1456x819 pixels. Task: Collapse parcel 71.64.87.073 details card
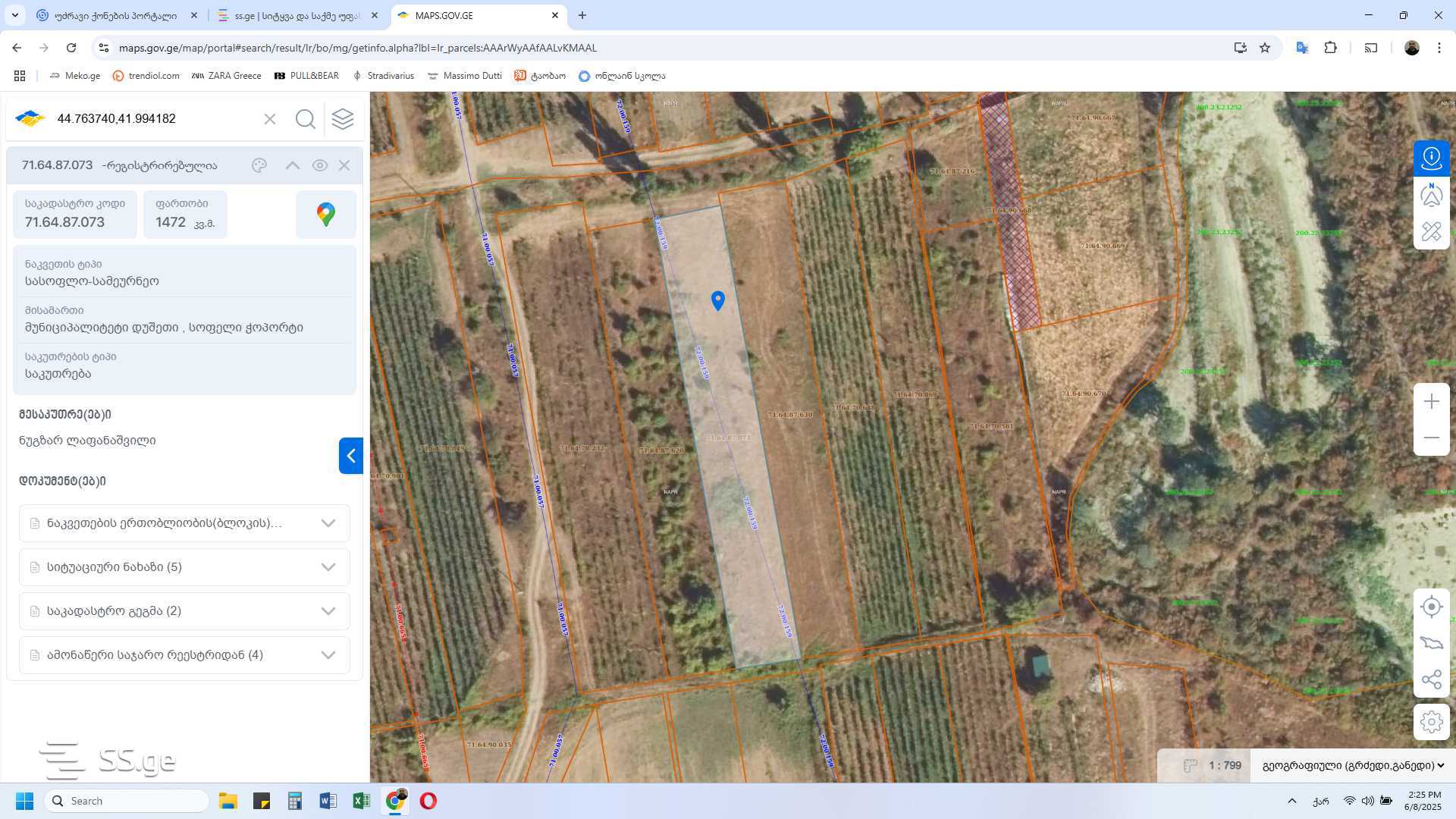[x=292, y=165]
